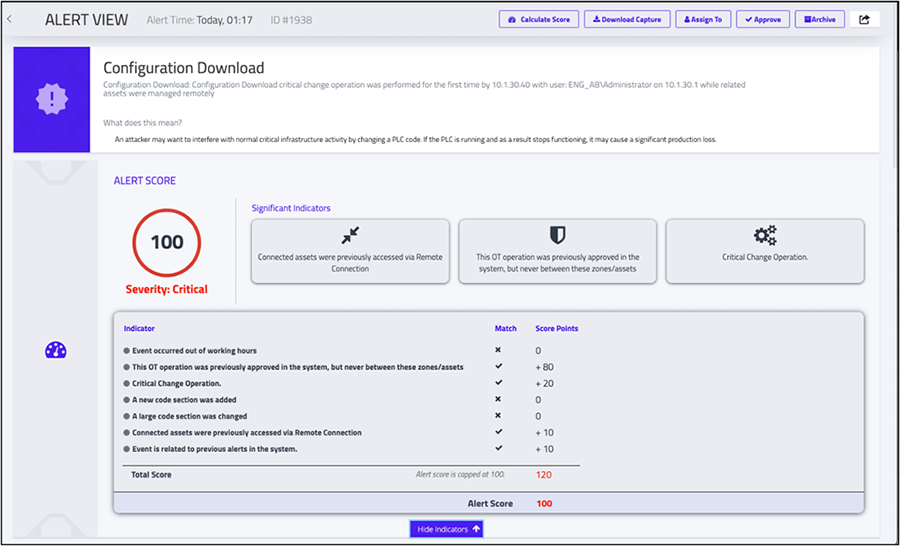Click the score circle showing 100

point(166,242)
